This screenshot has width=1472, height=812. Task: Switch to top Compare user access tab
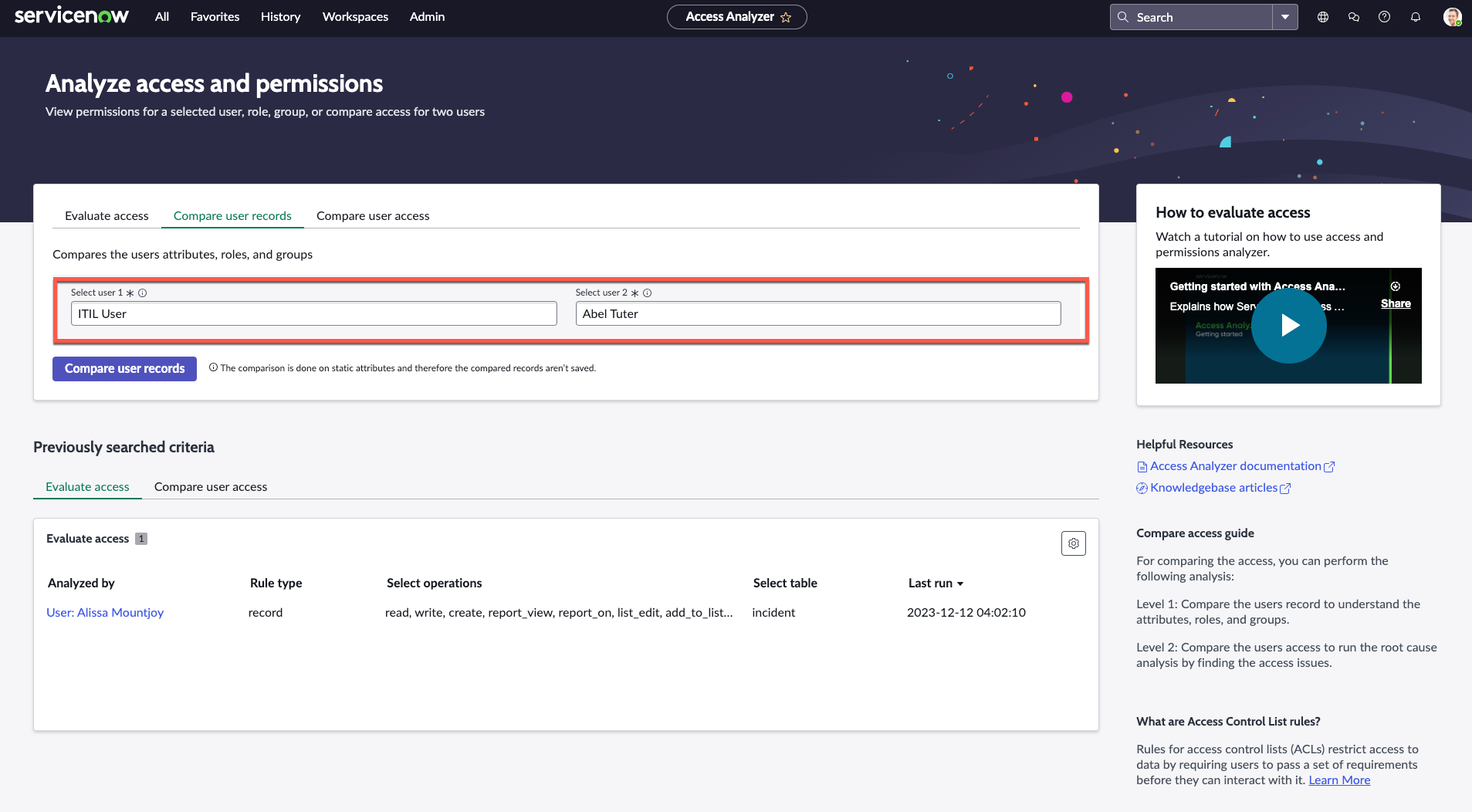[x=373, y=216]
